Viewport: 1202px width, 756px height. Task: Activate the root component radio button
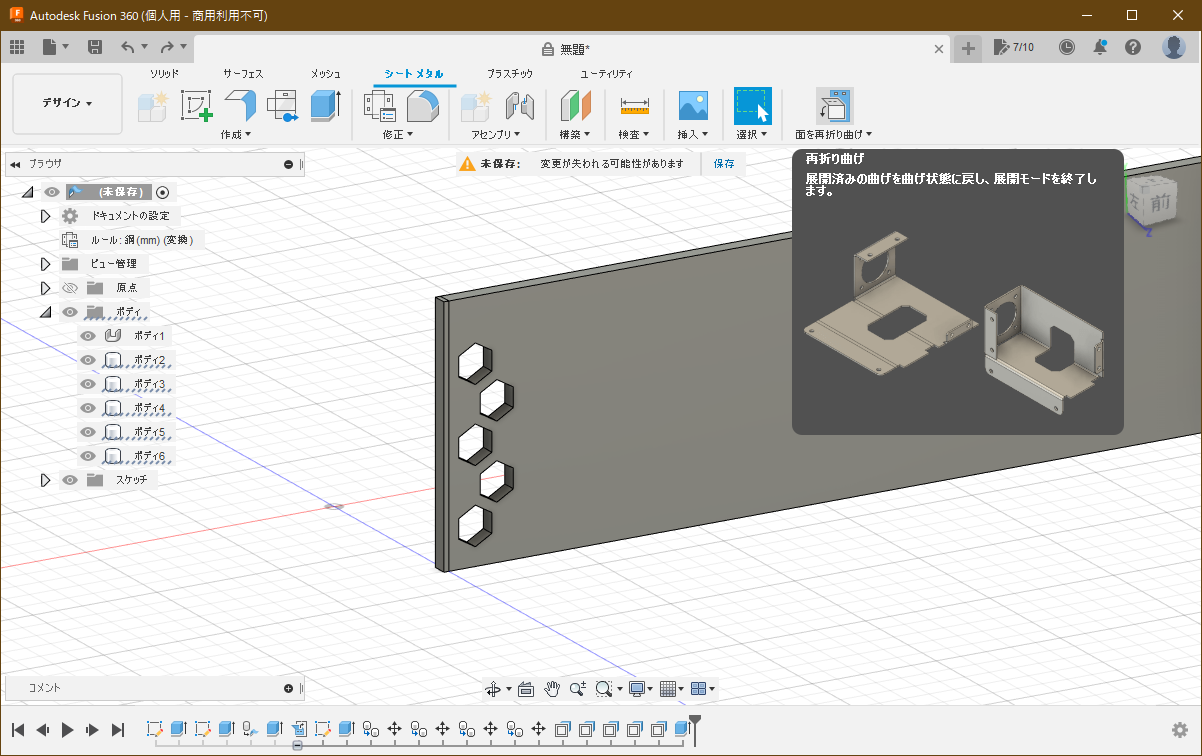163,192
